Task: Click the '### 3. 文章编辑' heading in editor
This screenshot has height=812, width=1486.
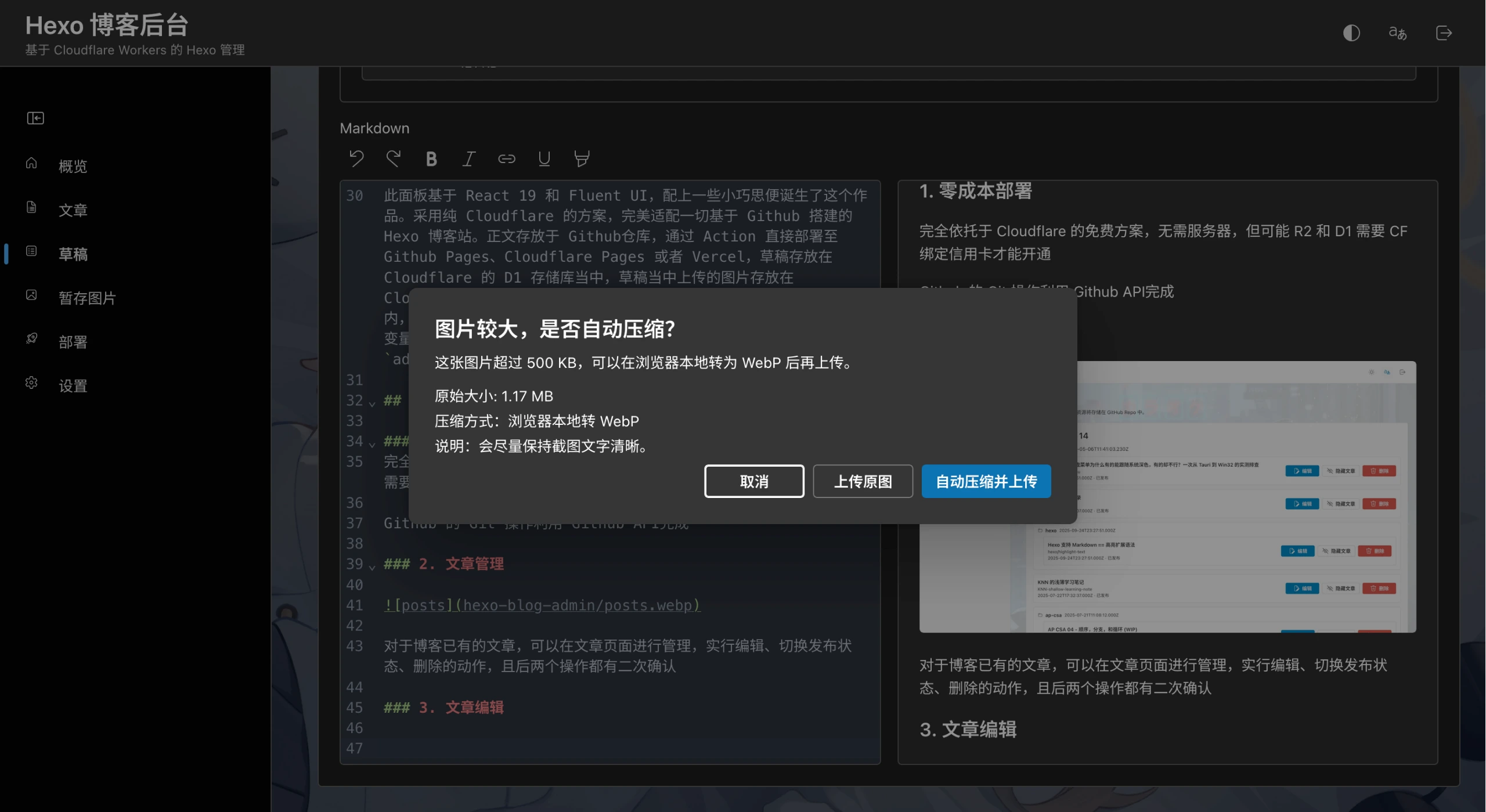Action: click(444, 707)
